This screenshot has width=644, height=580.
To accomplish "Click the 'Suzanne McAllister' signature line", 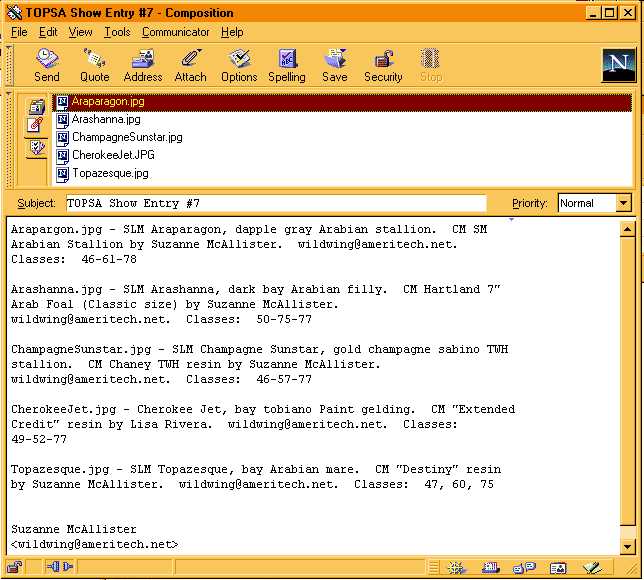I will click(74, 529).
